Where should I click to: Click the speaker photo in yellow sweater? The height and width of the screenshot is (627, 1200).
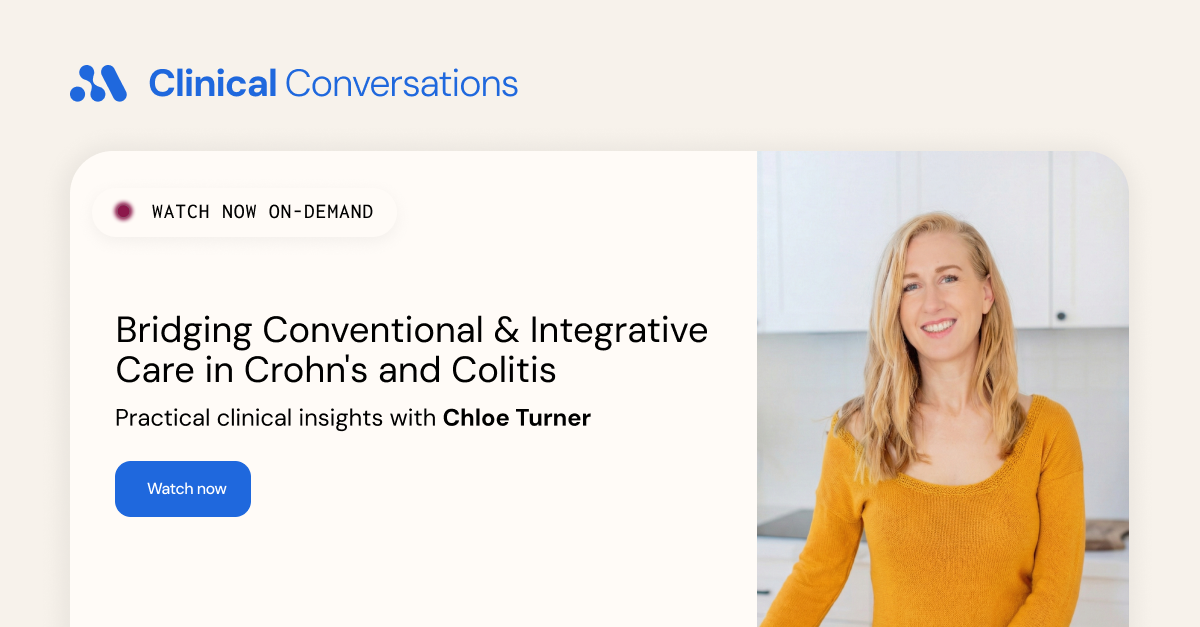click(943, 389)
